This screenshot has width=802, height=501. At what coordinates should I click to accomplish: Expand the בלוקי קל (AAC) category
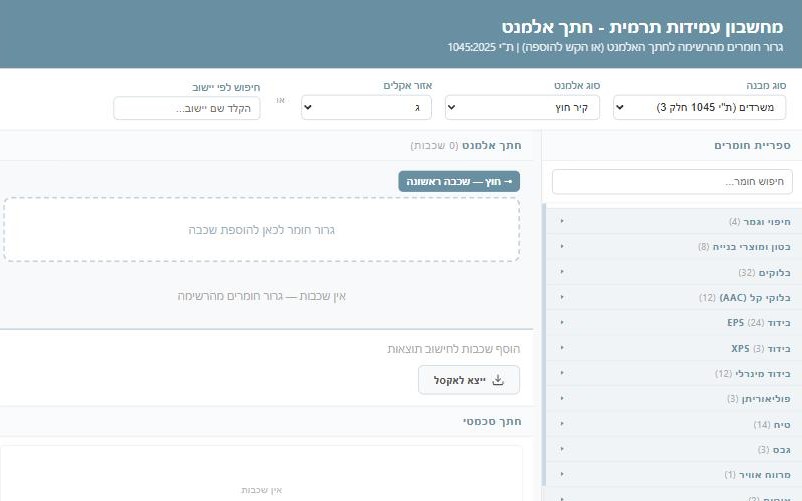tap(672, 297)
